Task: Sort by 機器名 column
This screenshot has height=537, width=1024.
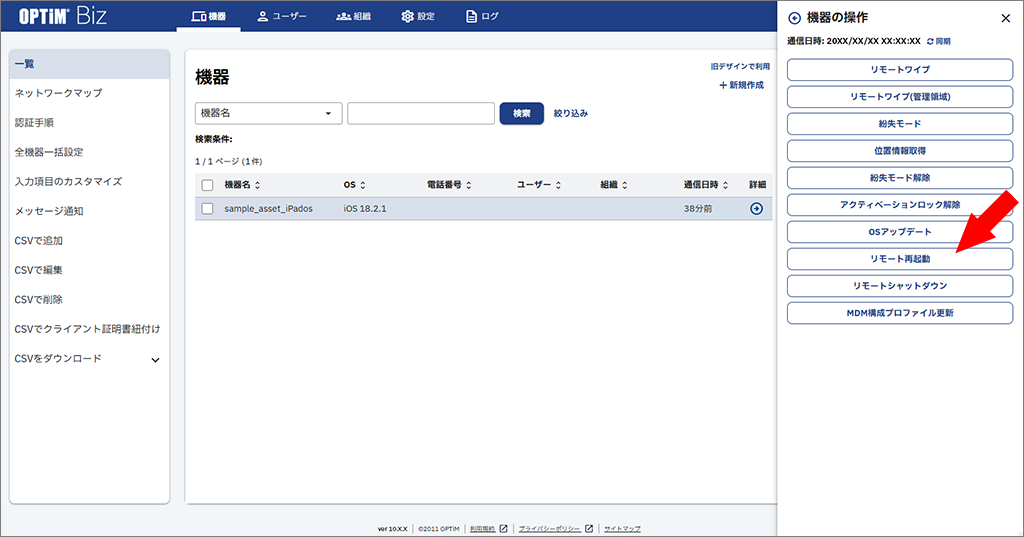Action: click(x=242, y=185)
